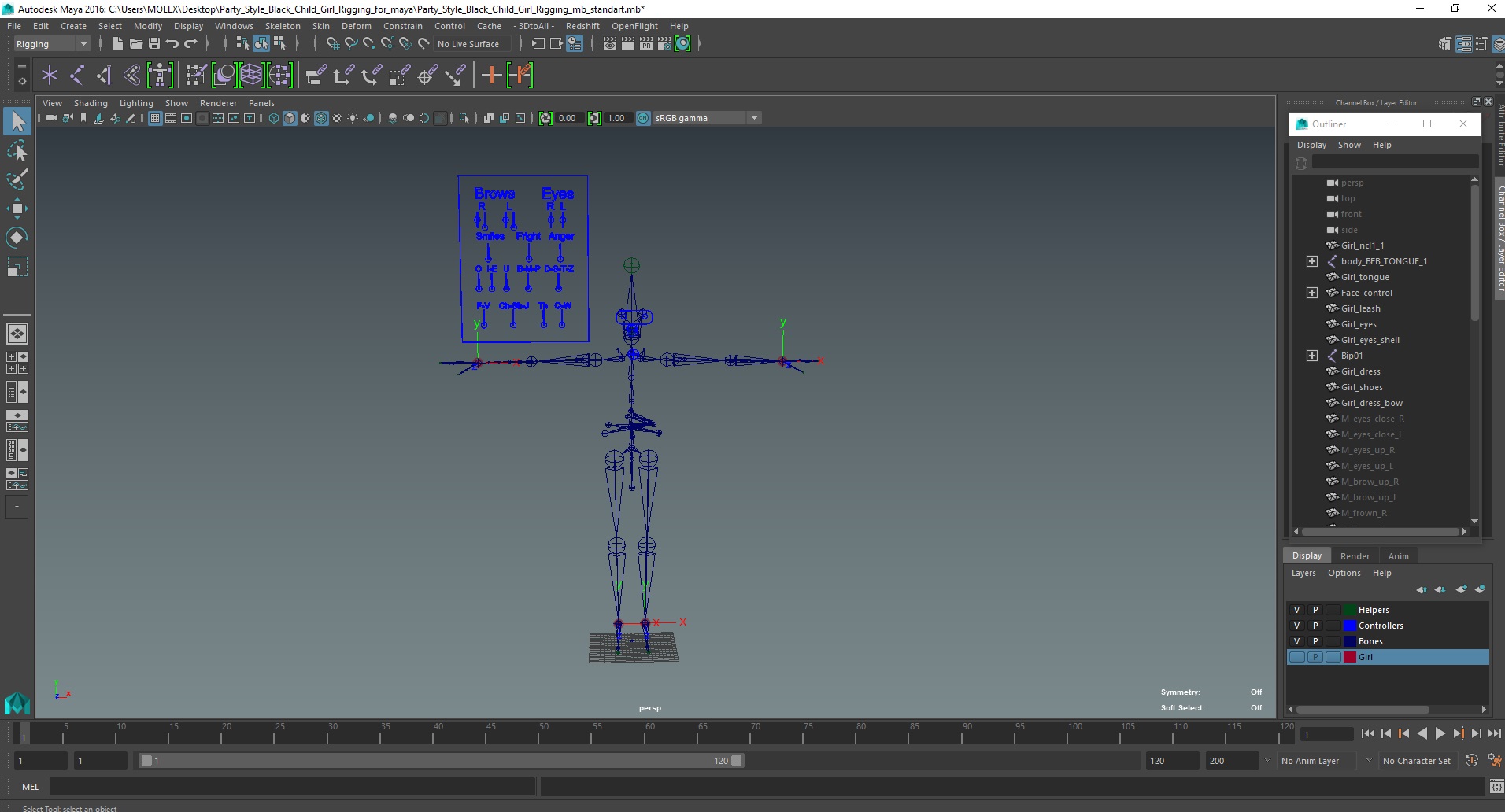Screen dimensions: 1505x812
Task: Click the Redo arrow icon
Action: click(190, 44)
